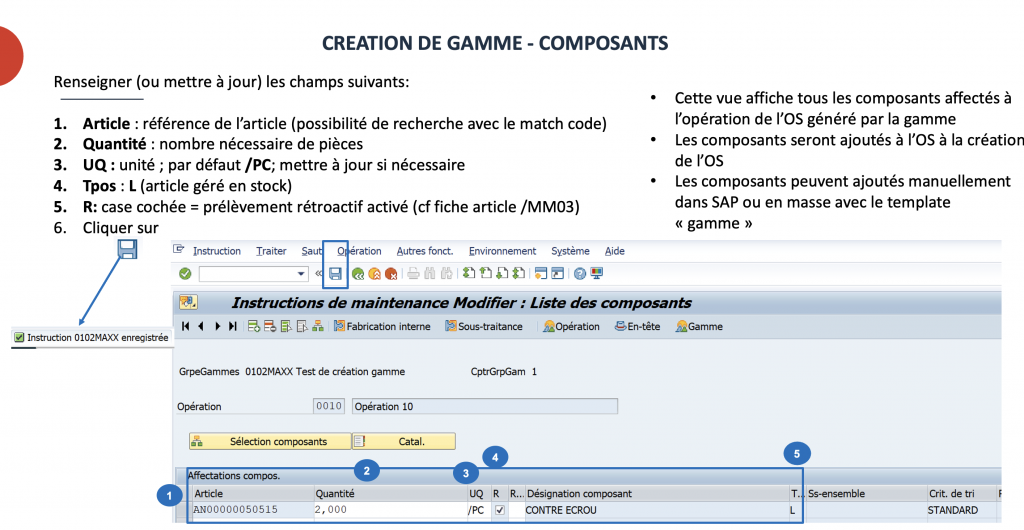1024x530 pixels.
Task: Go to first entry navigation arrow
Action: click(186, 326)
